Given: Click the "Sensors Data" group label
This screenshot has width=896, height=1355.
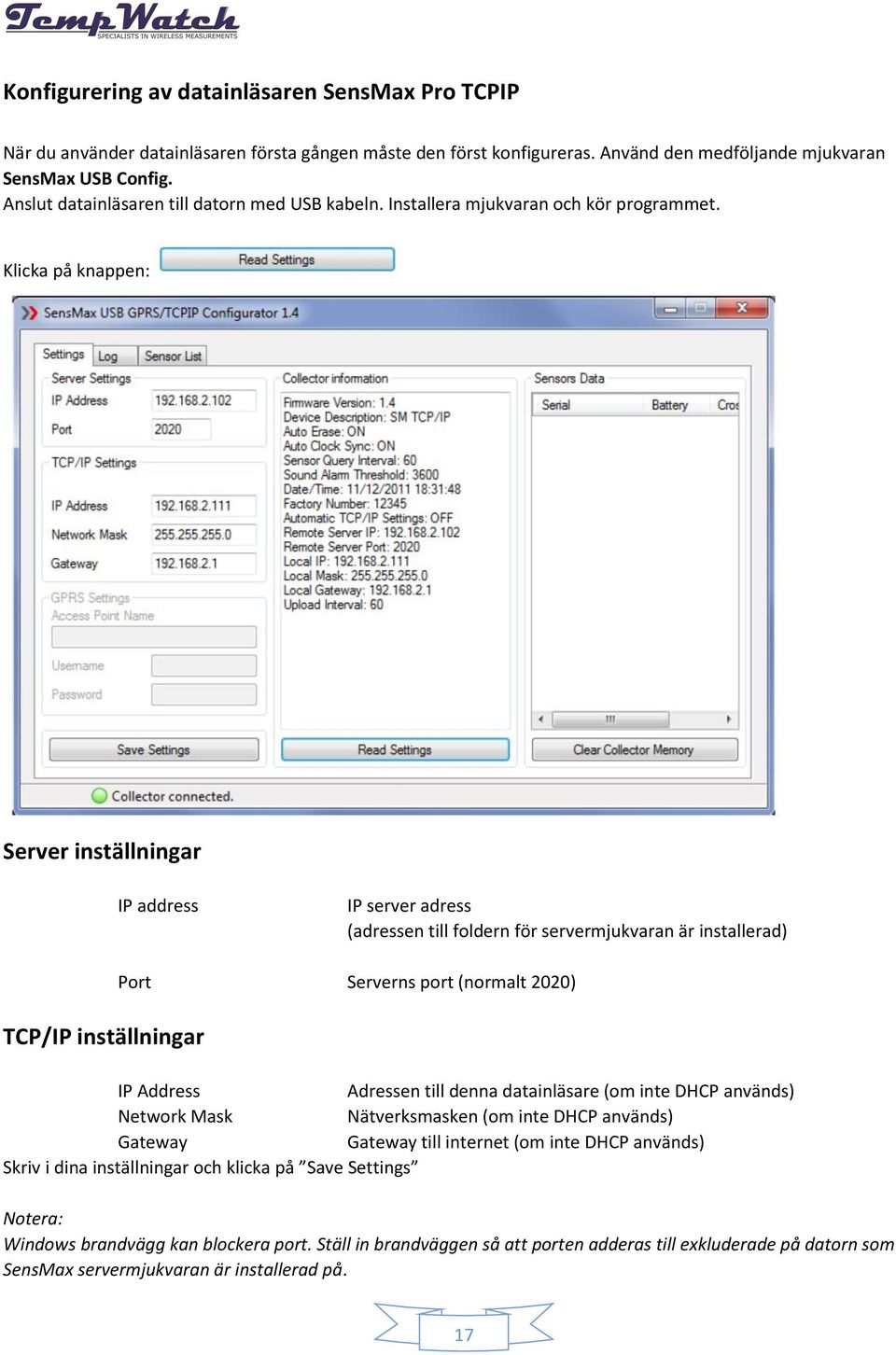Looking at the screenshot, I should click(569, 379).
